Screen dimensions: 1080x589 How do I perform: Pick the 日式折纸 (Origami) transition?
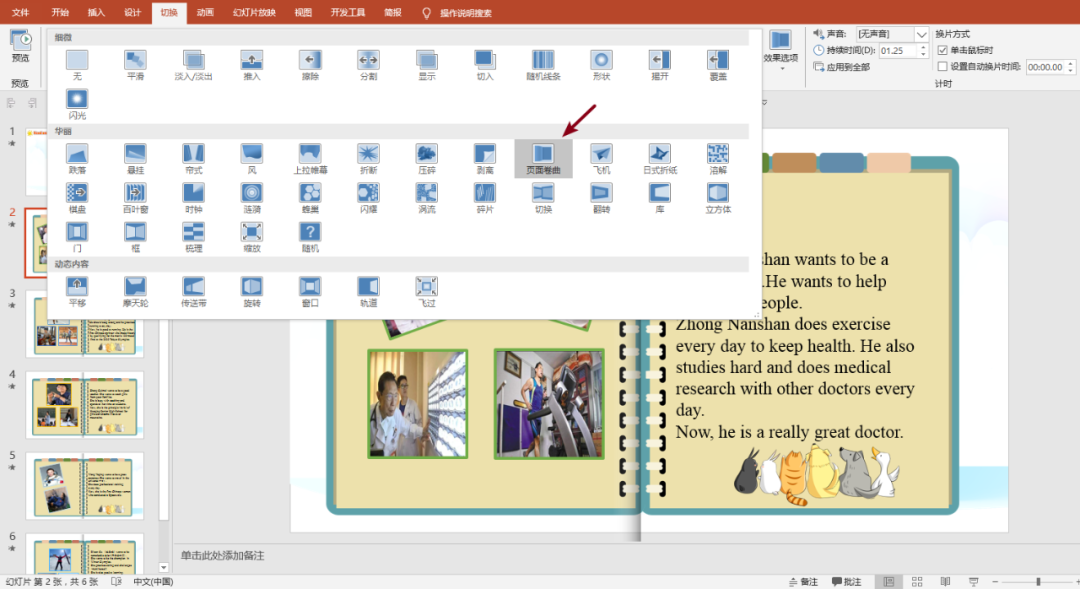(x=659, y=158)
